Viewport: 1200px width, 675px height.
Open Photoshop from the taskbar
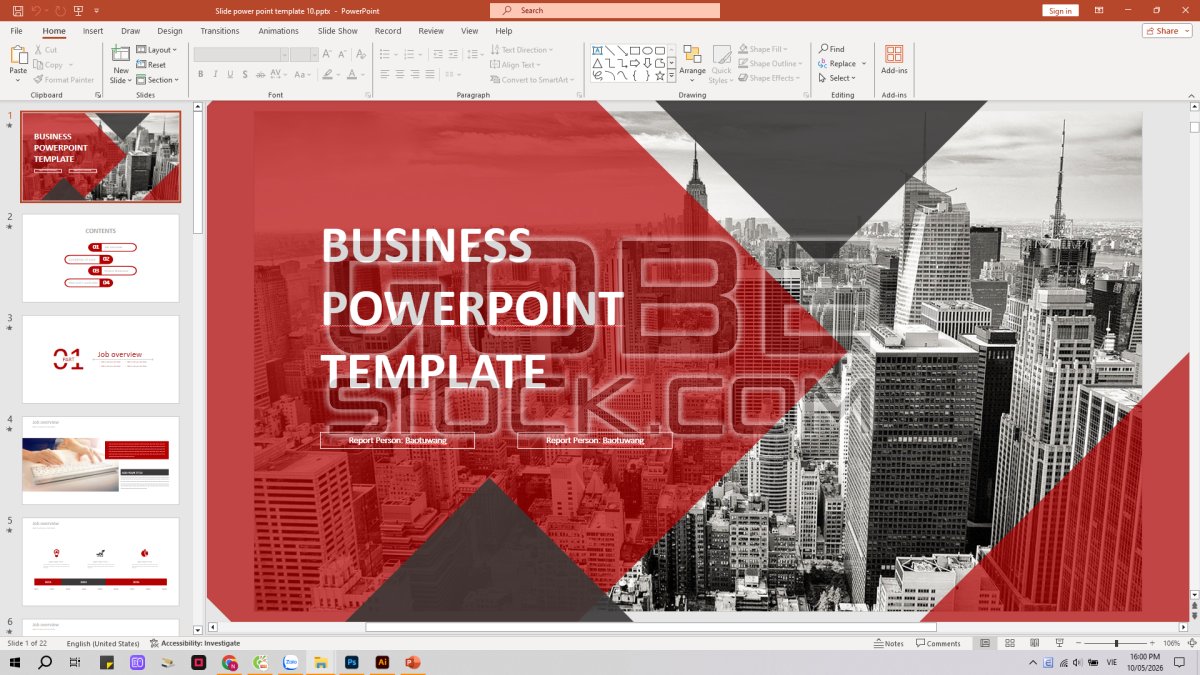[352, 662]
